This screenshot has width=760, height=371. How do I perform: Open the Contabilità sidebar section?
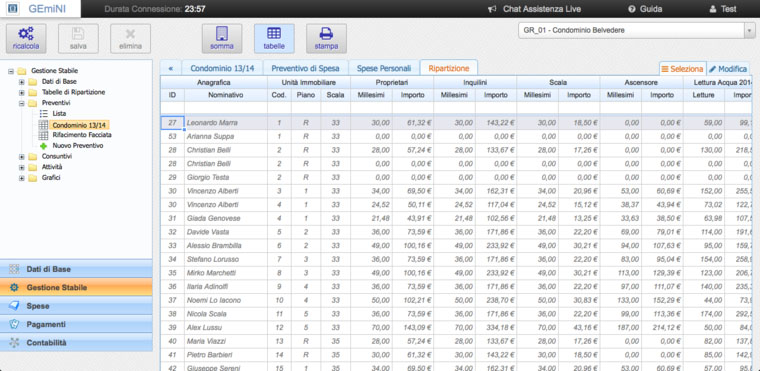click(76, 343)
